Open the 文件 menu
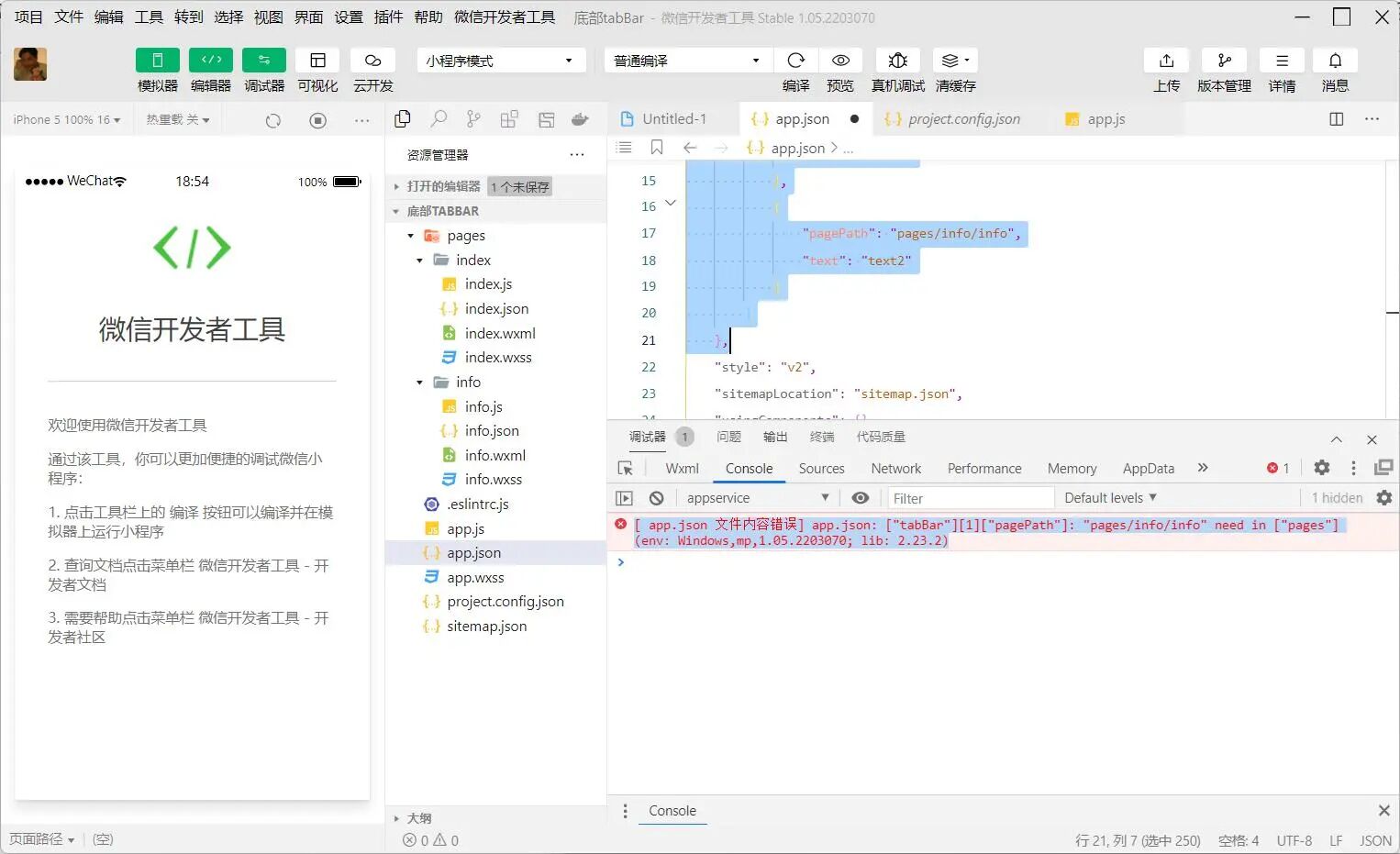Viewport: 1400px width, 854px height. tap(69, 17)
